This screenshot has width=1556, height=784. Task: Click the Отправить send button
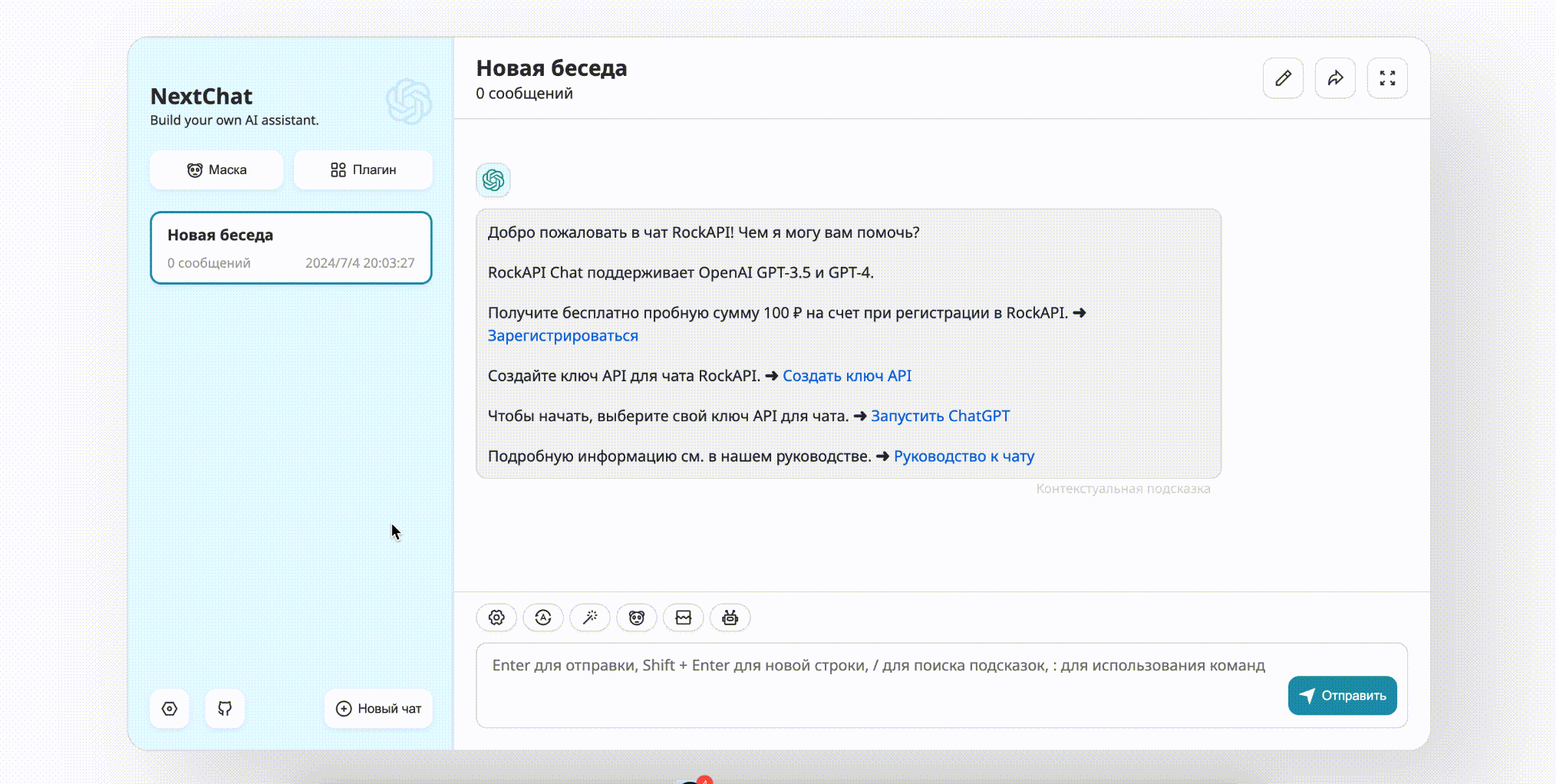point(1343,696)
